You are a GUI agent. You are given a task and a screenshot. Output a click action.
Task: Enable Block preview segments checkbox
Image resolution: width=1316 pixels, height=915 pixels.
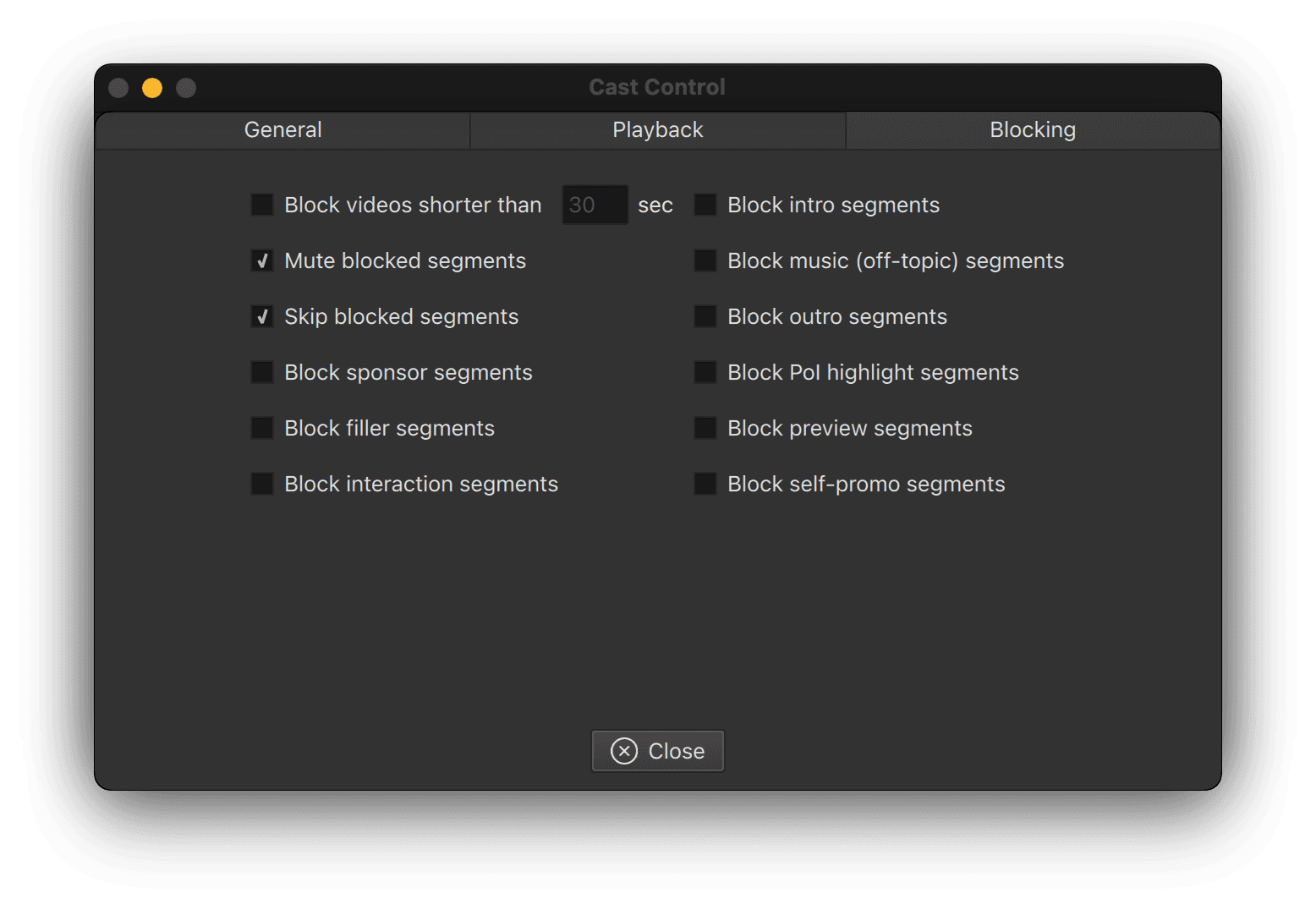pyautogui.click(x=705, y=428)
